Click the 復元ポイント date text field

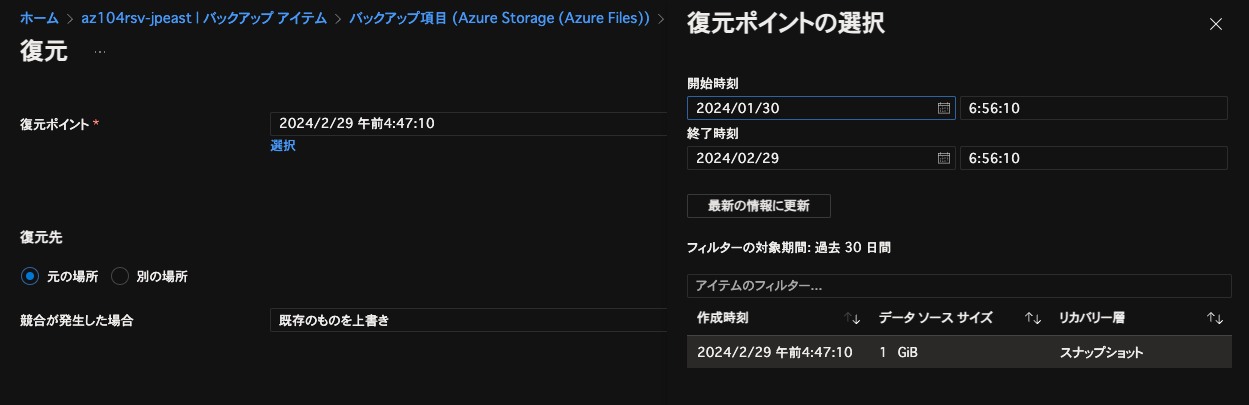(468, 123)
